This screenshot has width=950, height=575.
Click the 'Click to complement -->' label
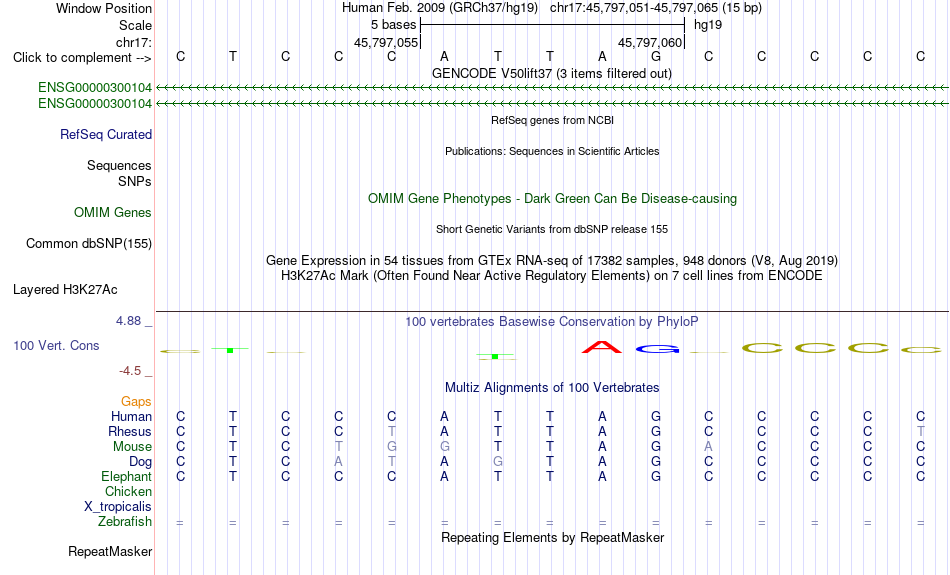coord(82,58)
